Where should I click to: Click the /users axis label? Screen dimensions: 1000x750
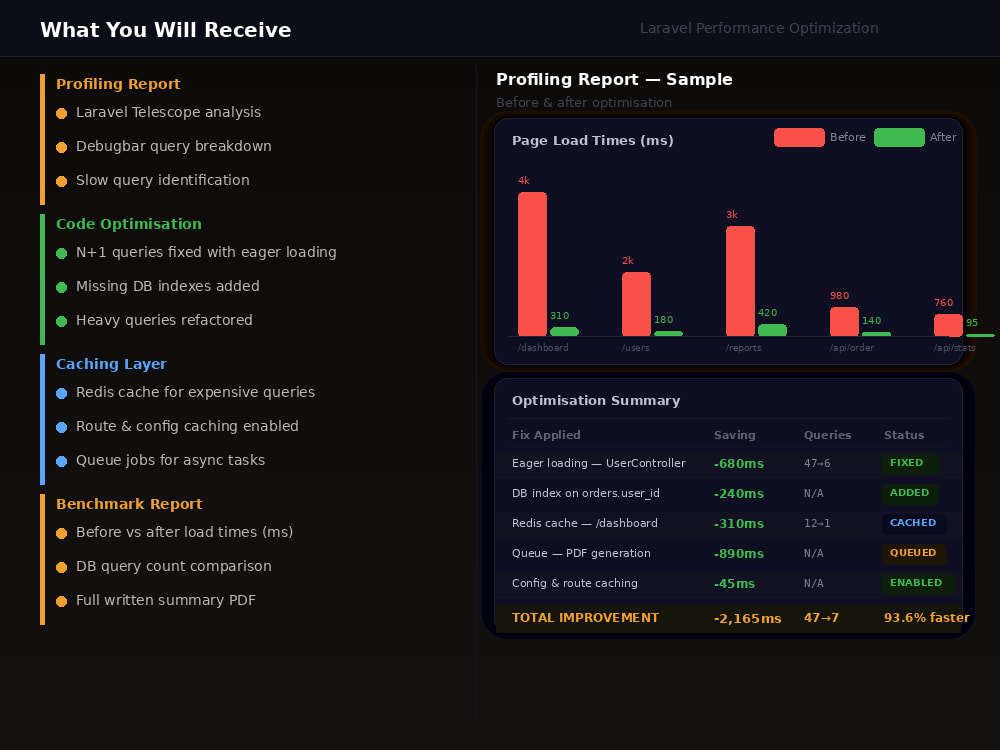point(635,348)
